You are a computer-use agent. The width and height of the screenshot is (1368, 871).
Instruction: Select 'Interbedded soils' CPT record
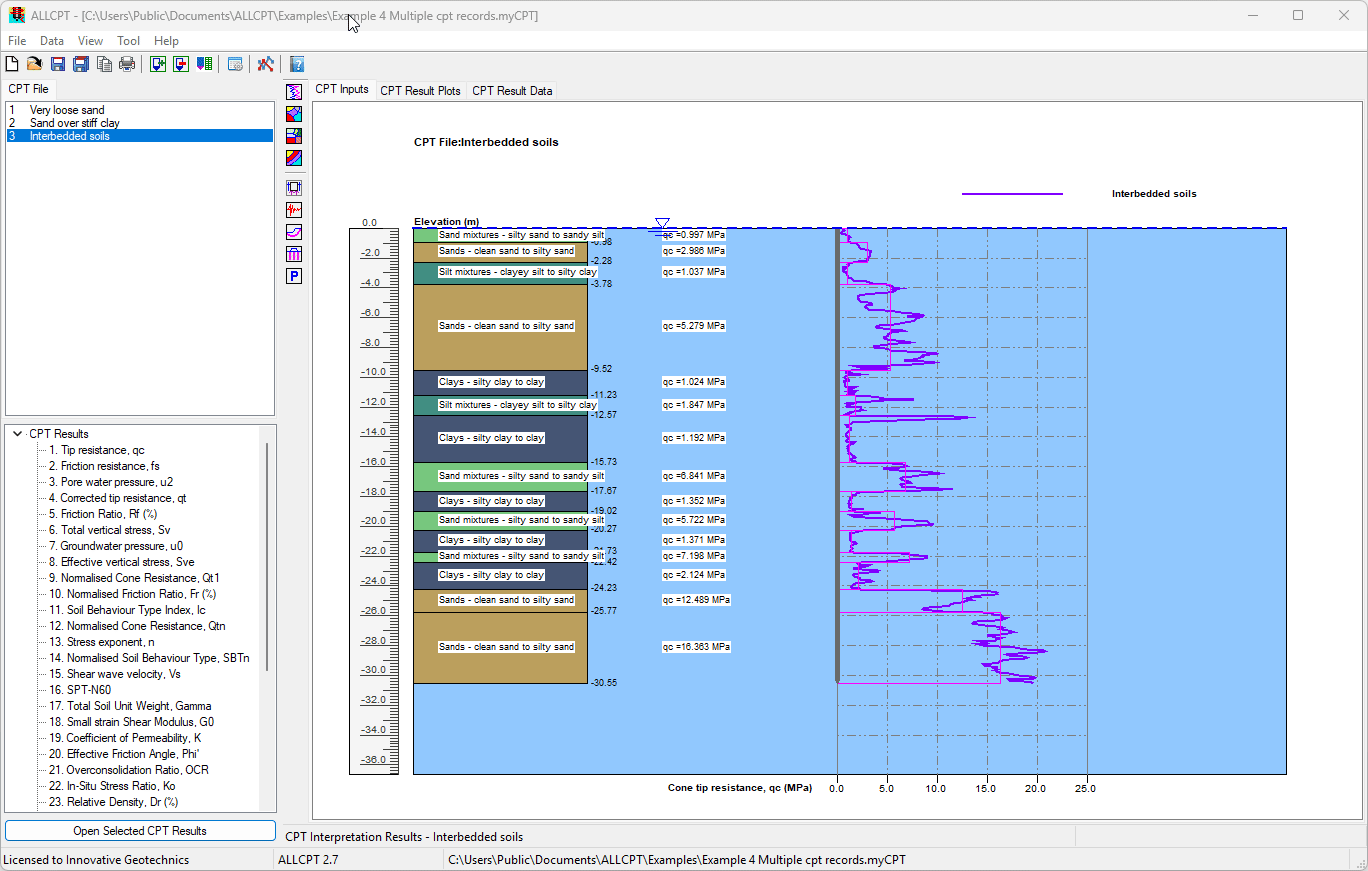[140, 136]
